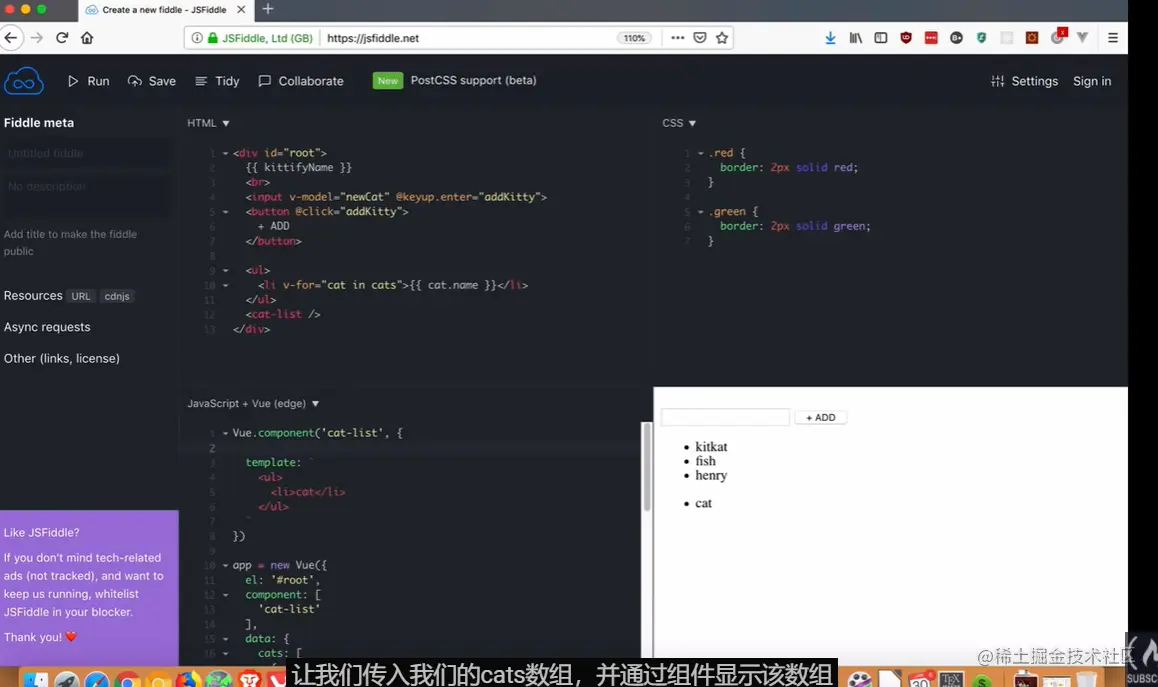
Task: Open Other (links, license) section
Action: point(61,358)
